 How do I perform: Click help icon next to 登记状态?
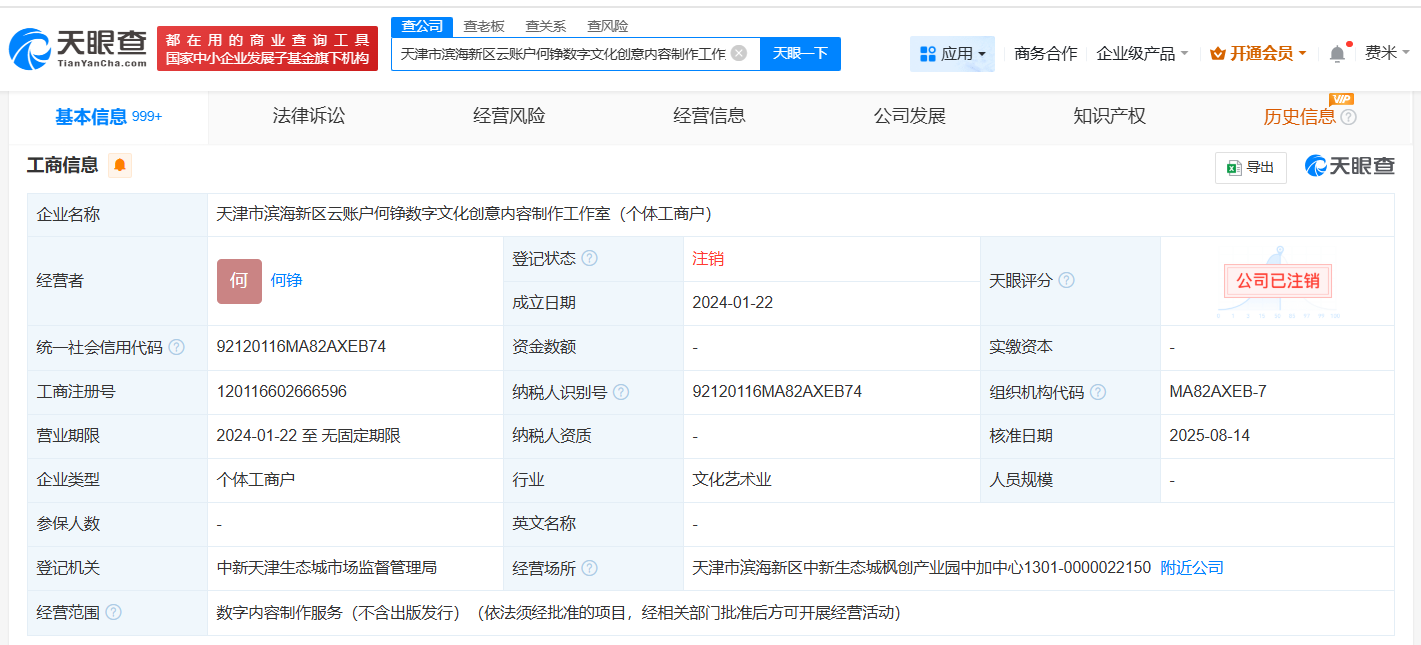(589, 259)
